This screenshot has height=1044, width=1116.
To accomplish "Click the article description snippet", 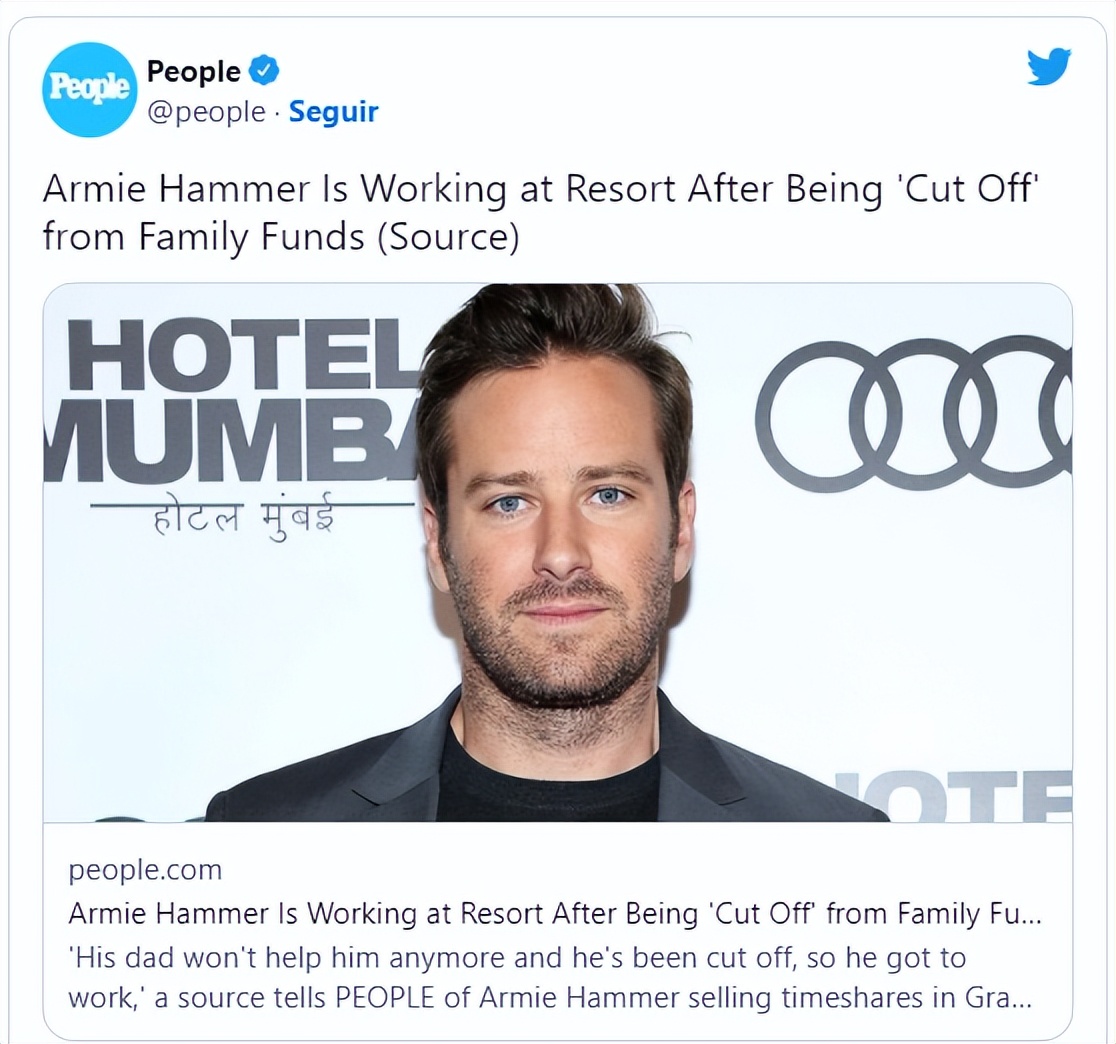I will pos(549,978).
